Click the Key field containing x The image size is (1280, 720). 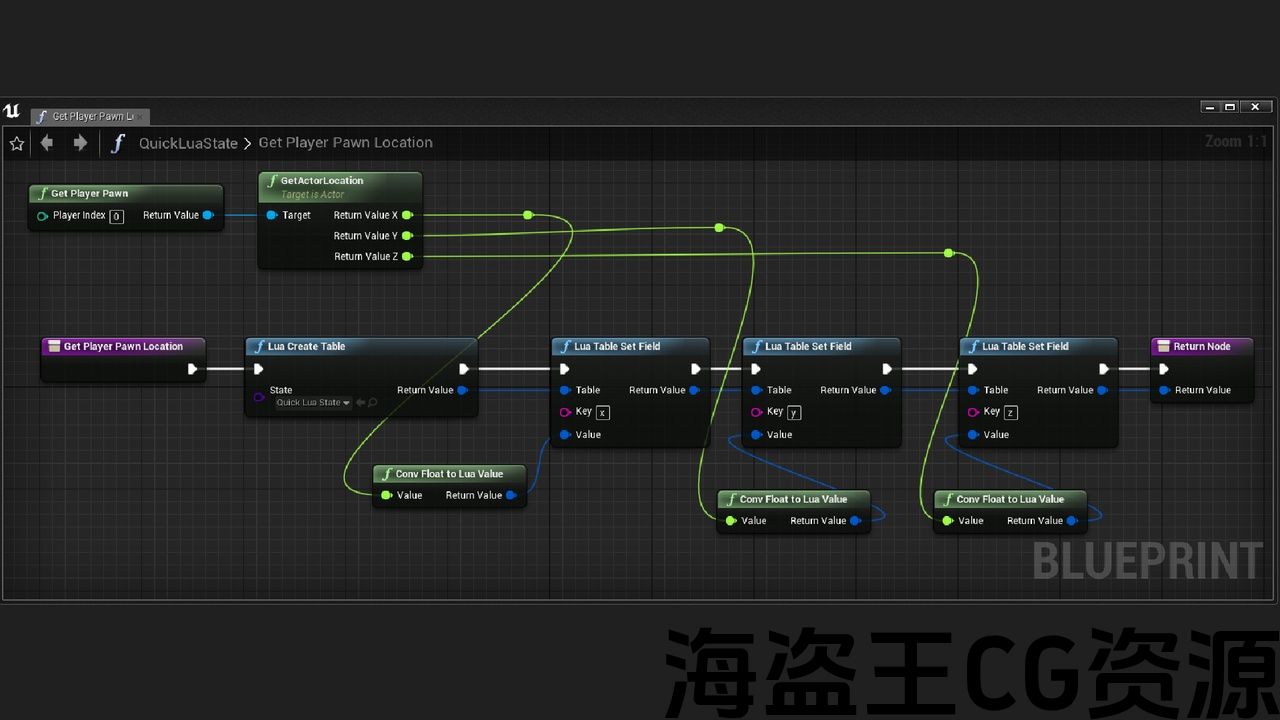coord(602,412)
